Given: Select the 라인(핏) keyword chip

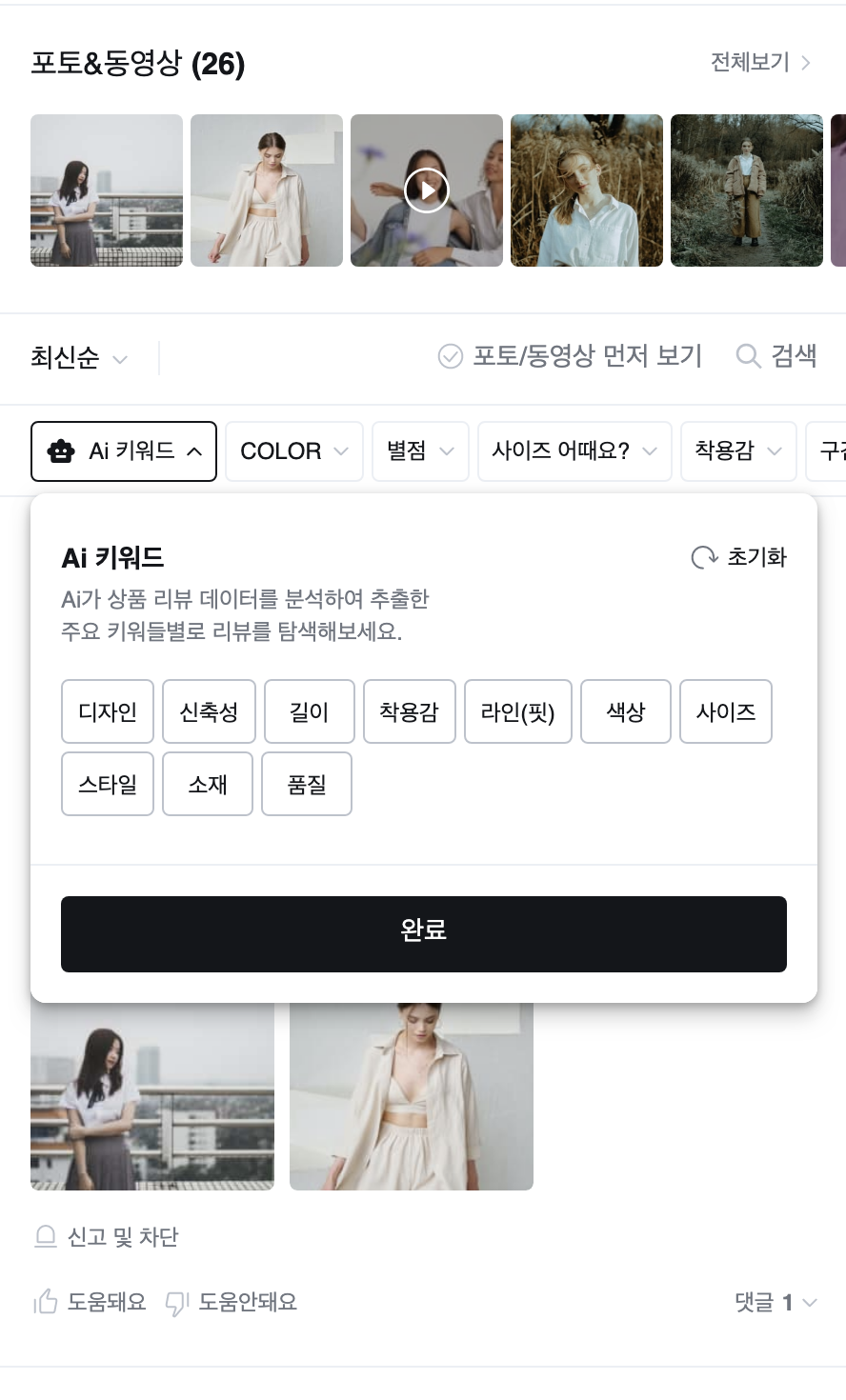Looking at the screenshot, I should click(x=518, y=711).
